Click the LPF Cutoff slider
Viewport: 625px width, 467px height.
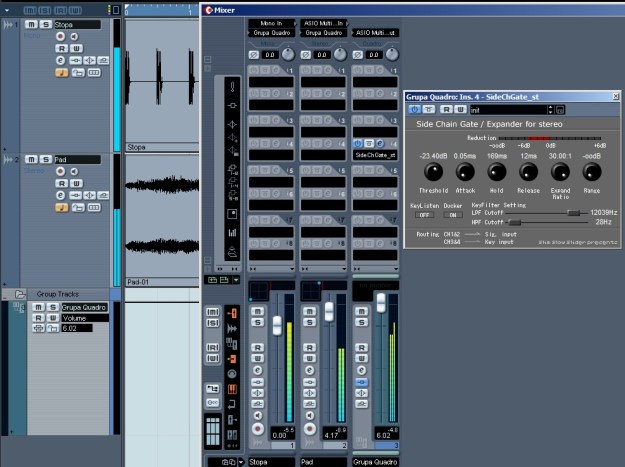573,213
